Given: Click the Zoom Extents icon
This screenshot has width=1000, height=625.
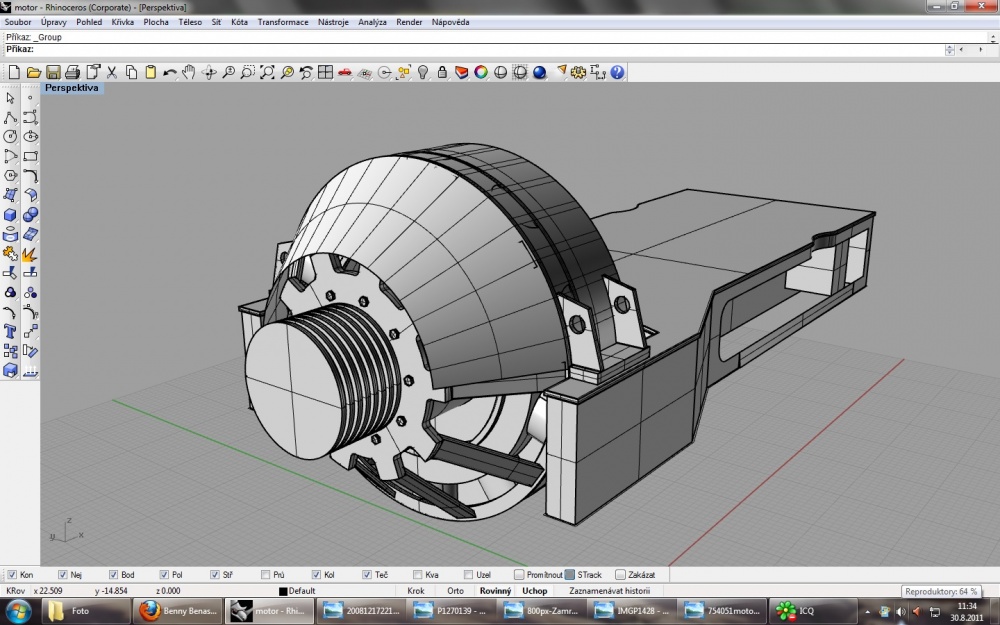Looking at the screenshot, I should pyautogui.click(x=267, y=72).
